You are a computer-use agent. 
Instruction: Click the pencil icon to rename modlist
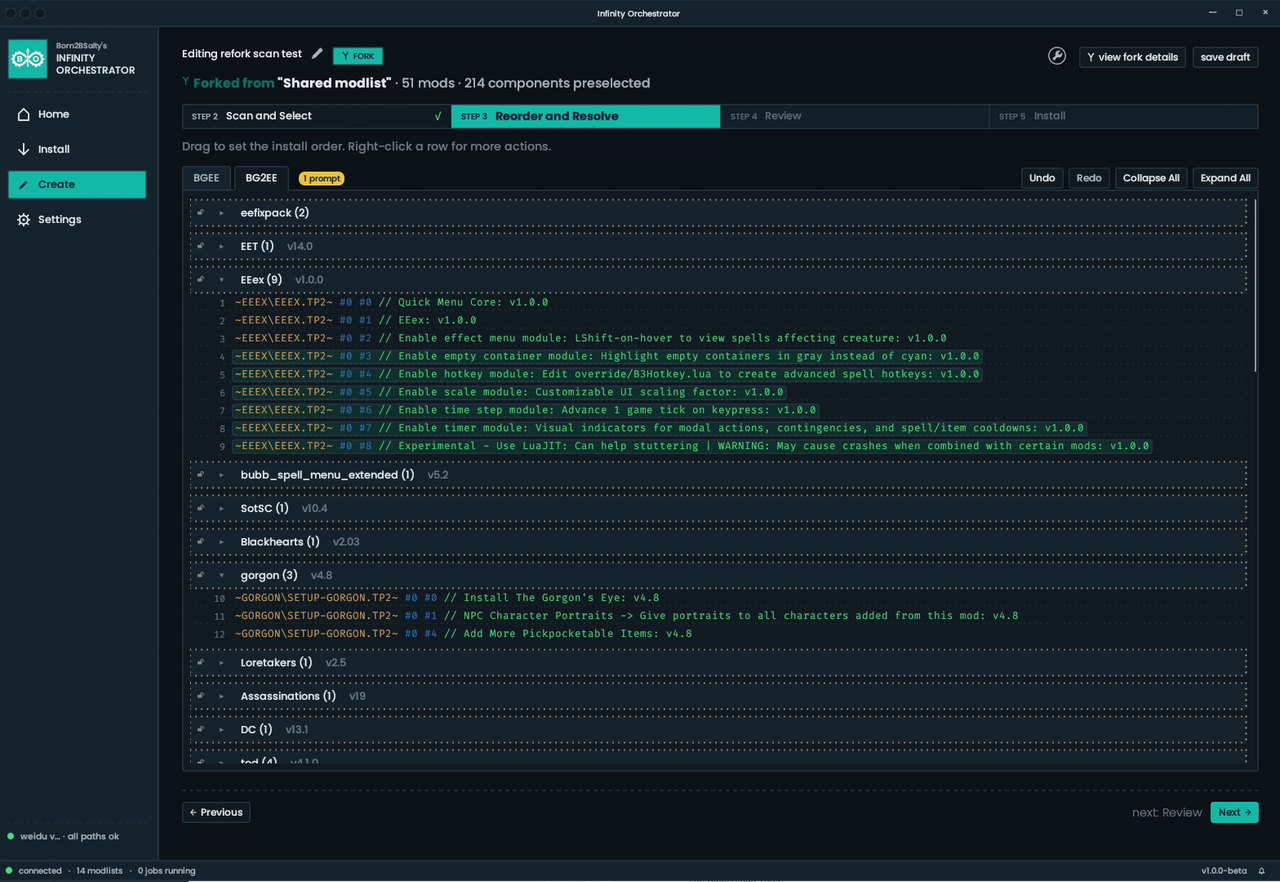pyautogui.click(x=317, y=54)
